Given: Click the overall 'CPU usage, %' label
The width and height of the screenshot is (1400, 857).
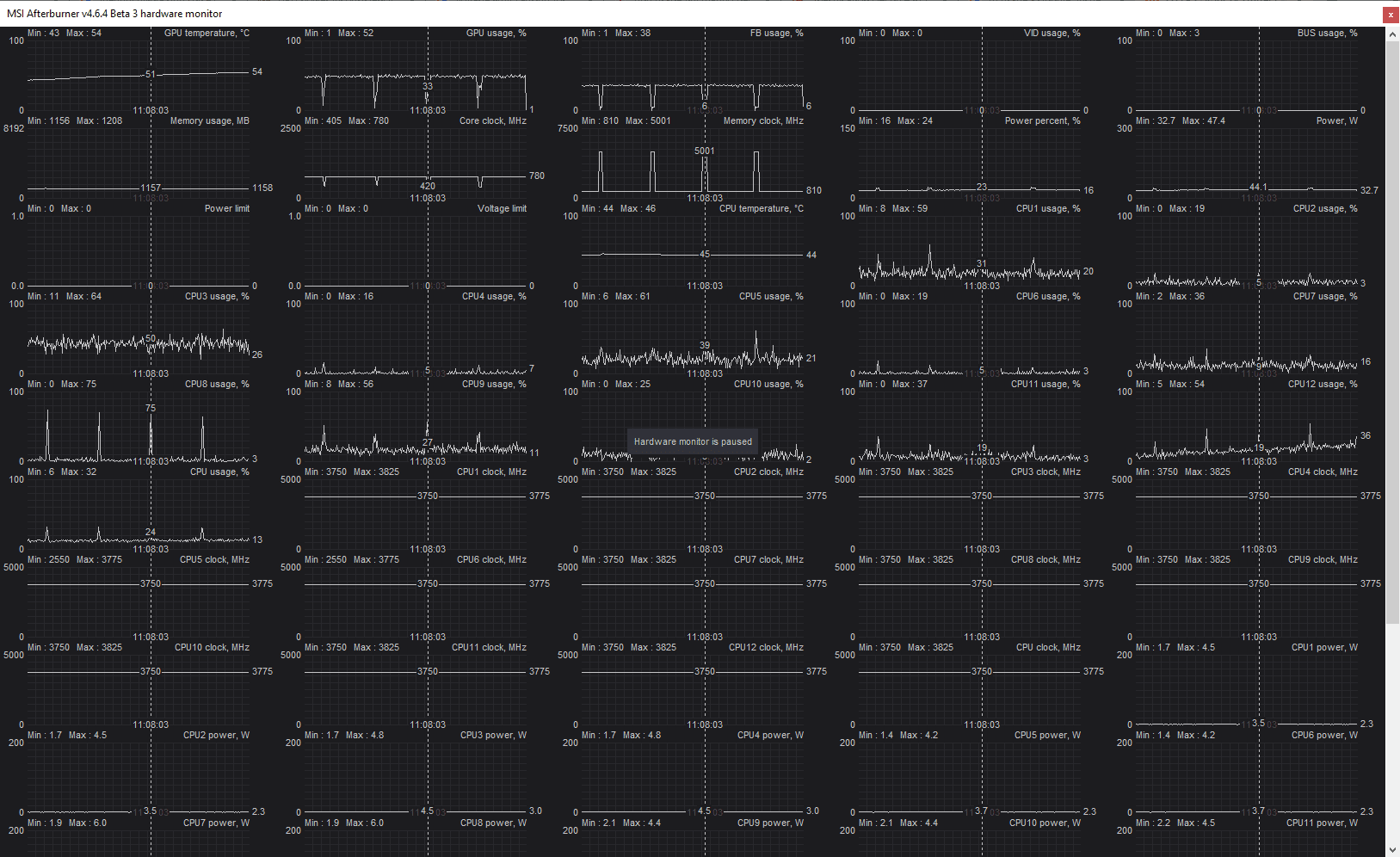Looking at the screenshot, I should [219, 472].
